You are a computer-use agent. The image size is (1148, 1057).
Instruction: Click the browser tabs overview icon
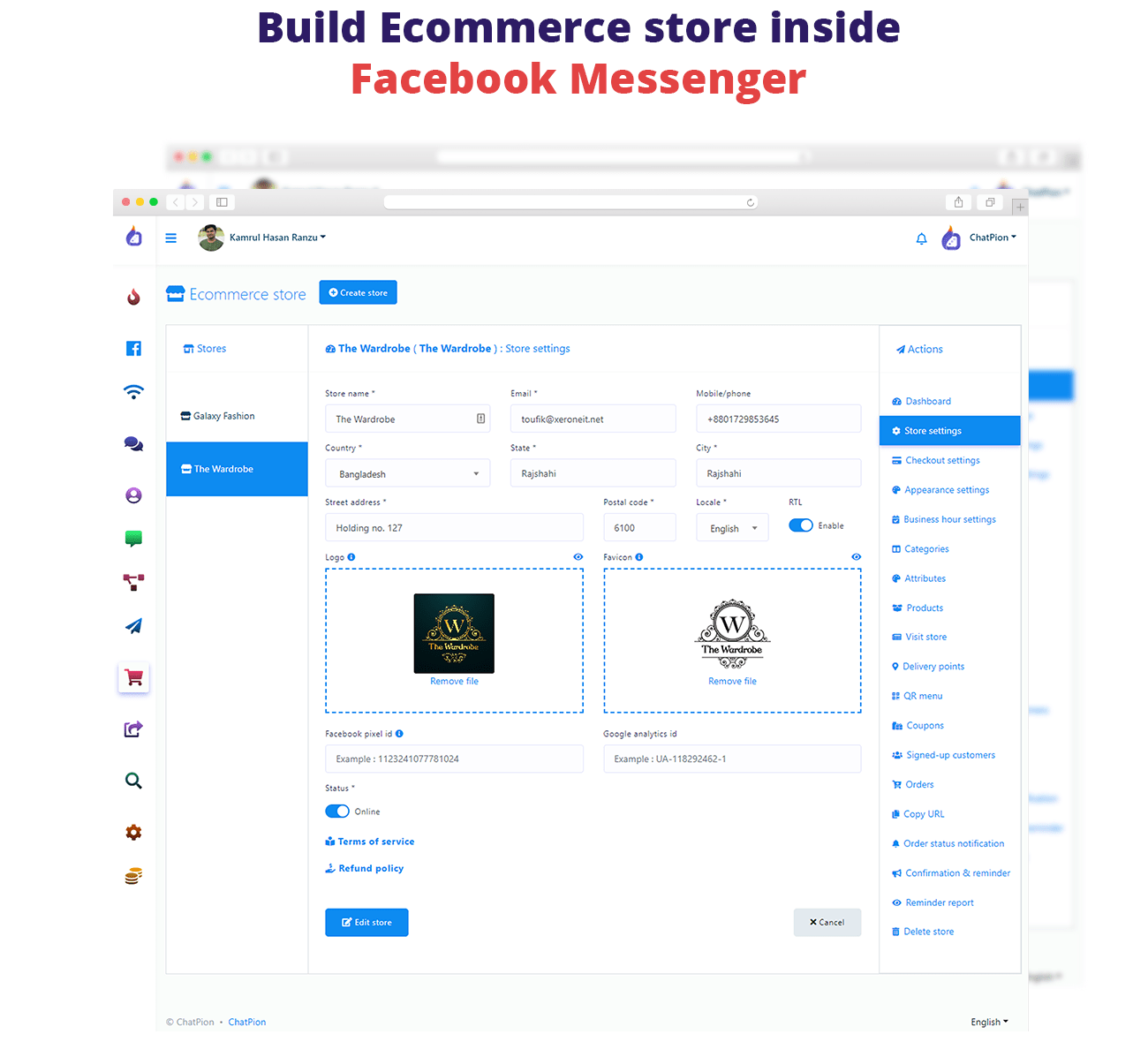click(990, 202)
